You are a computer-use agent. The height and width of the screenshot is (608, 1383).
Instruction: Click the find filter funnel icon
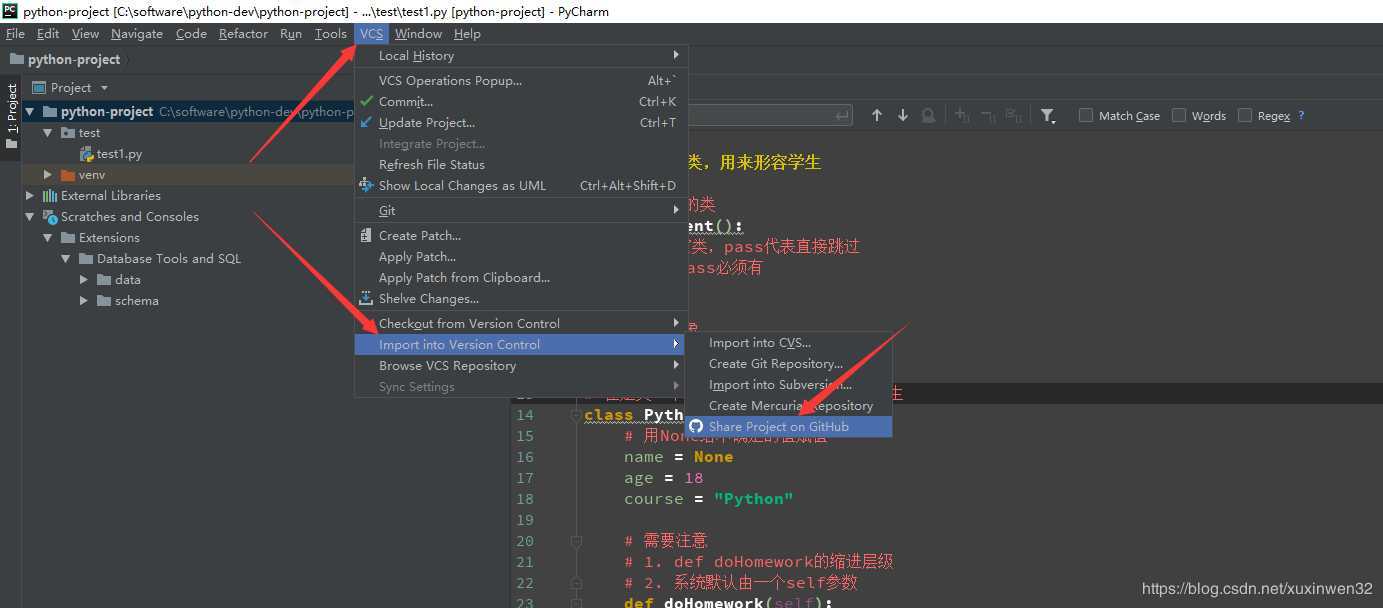tap(1047, 116)
